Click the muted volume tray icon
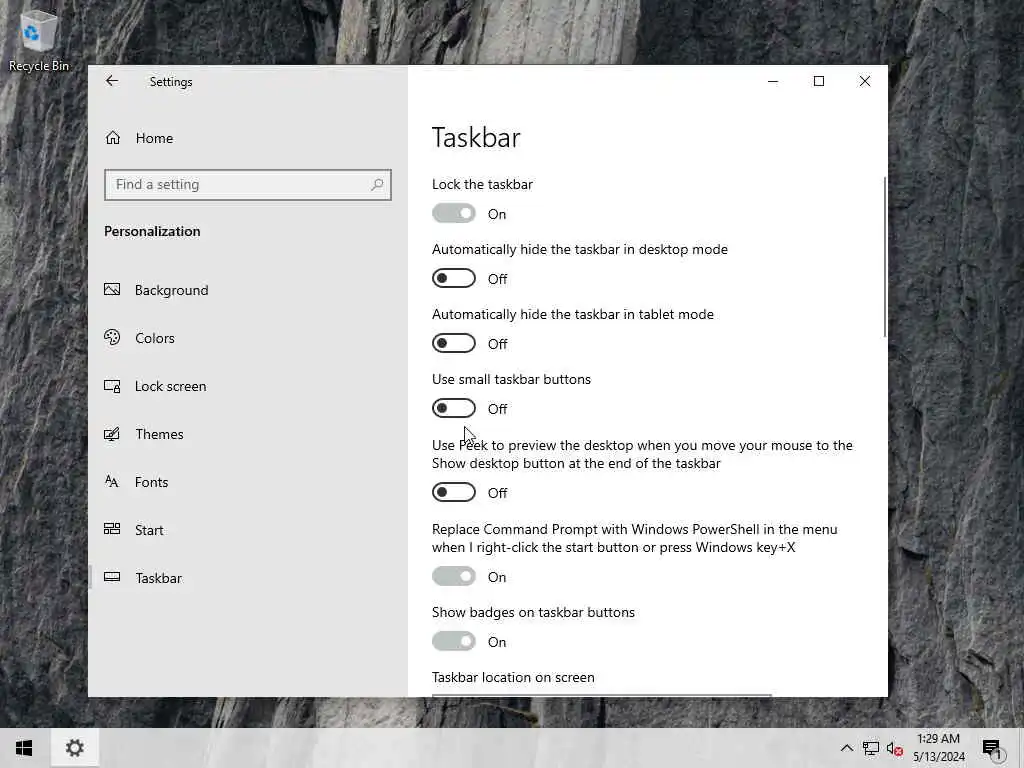The image size is (1024, 768). (894, 748)
